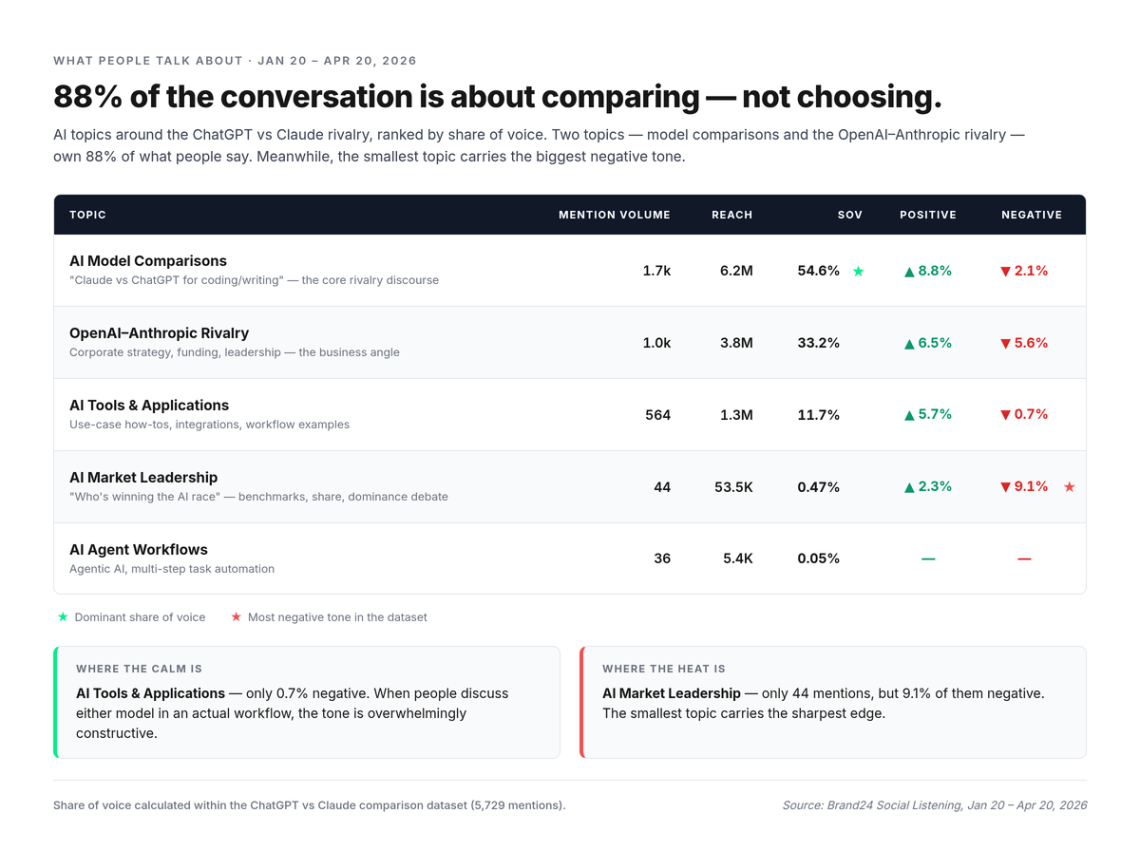This screenshot has width=1140, height=851.
Task: Select the Negative column header
Action: [1031, 215]
